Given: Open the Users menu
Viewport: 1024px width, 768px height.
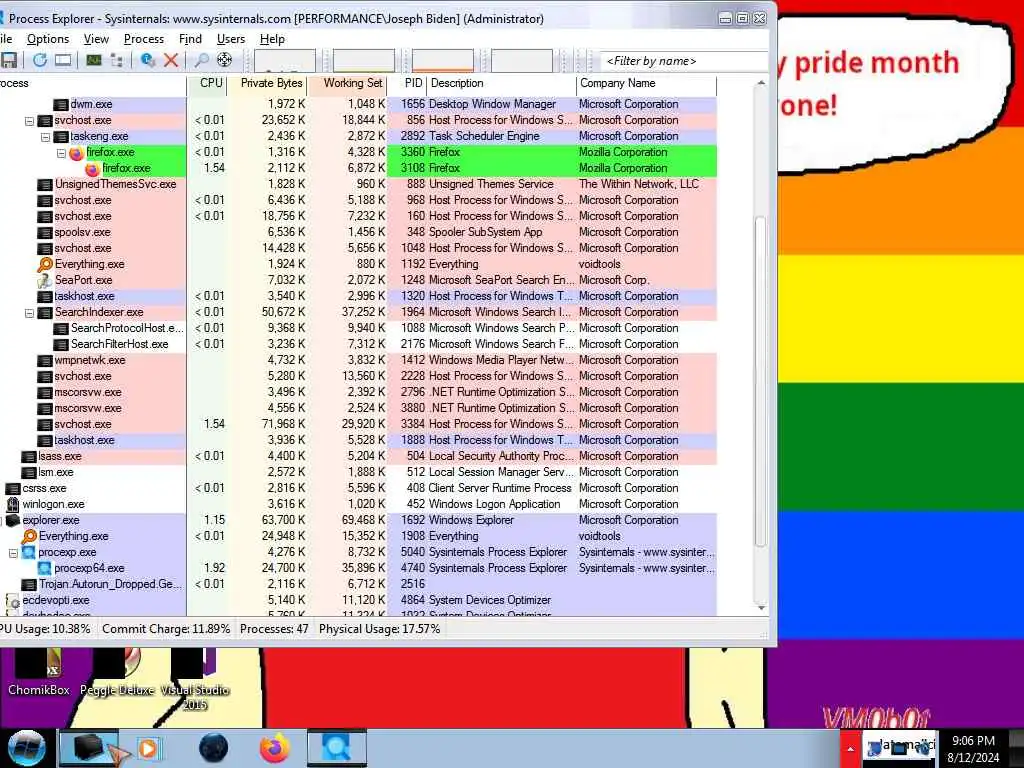Looking at the screenshot, I should click(231, 39).
